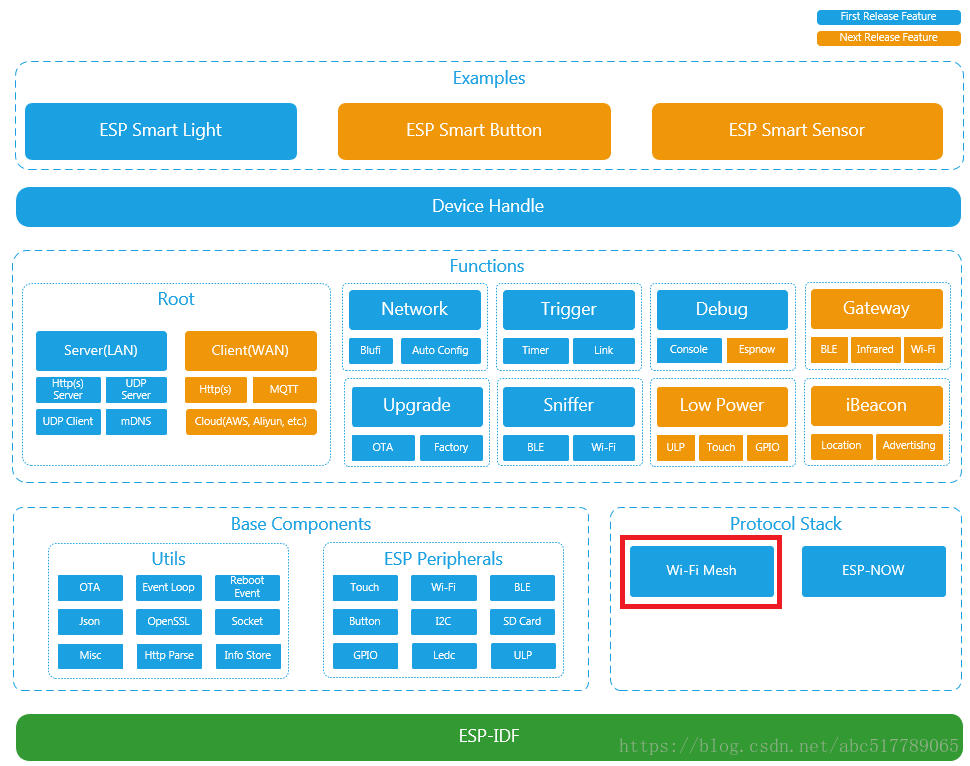Select the Network function block
This screenshot has width=970, height=766.
(414, 309)
